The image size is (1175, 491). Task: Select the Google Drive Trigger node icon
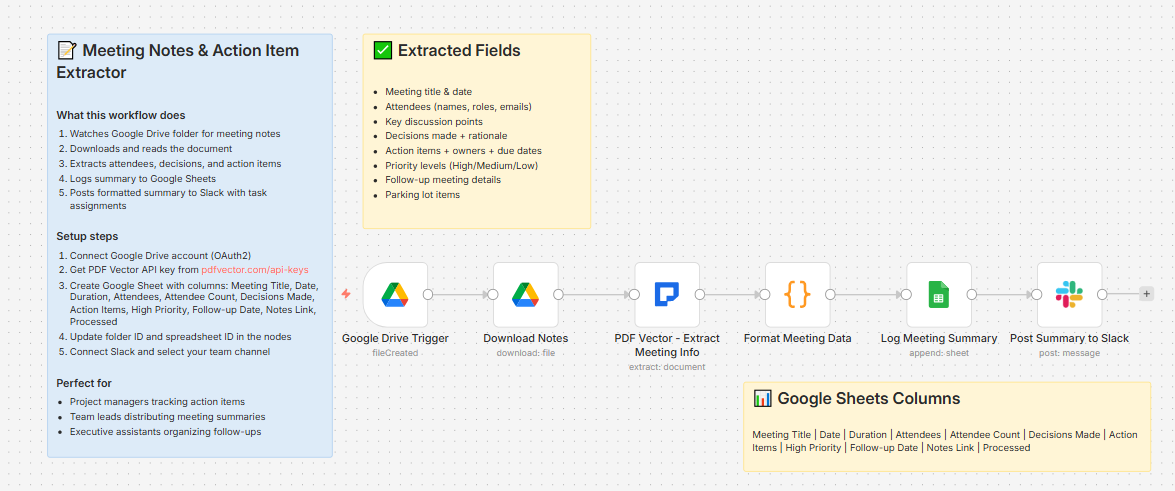pos(395,295)
